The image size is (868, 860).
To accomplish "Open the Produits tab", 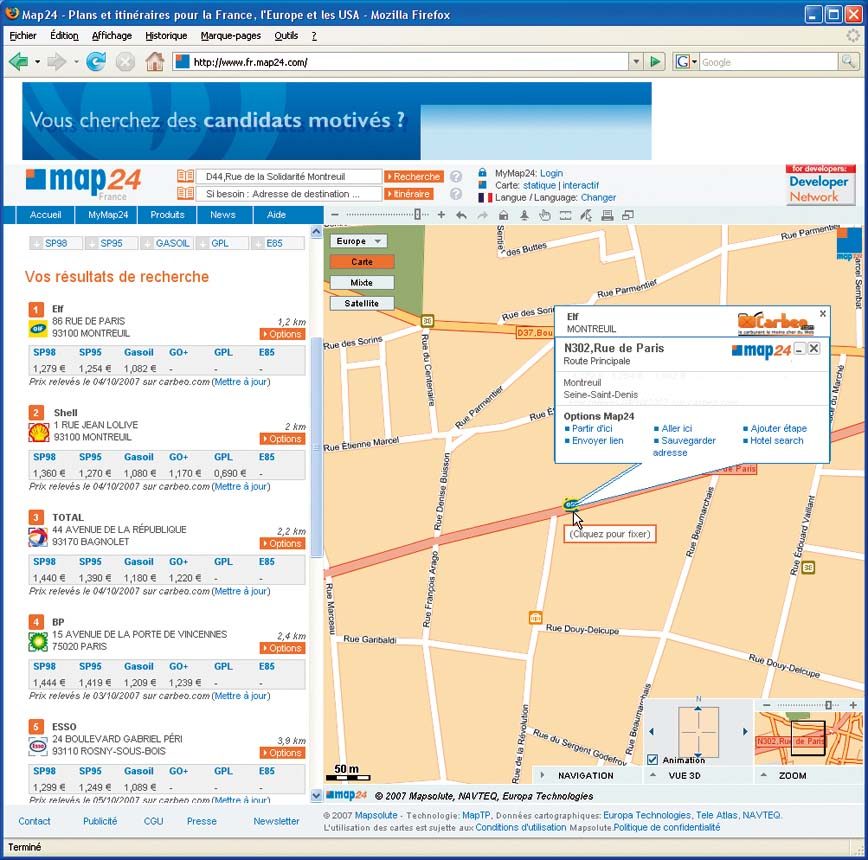I will pos(167,215).
